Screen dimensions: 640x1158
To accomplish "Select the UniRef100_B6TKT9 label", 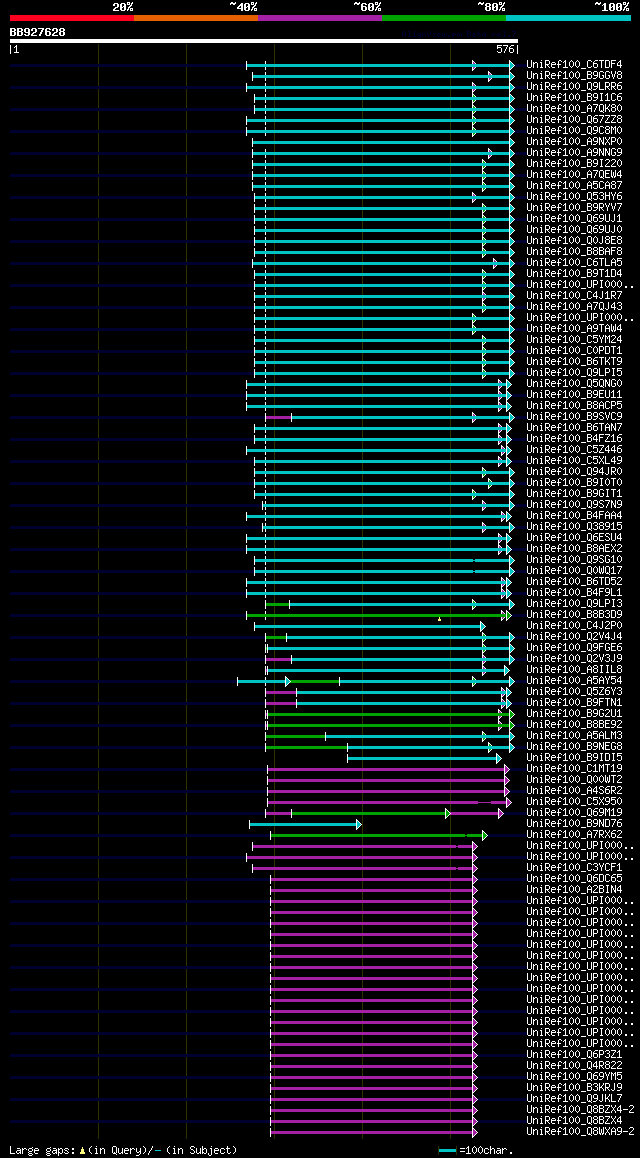I will click(x=574, y=361).
